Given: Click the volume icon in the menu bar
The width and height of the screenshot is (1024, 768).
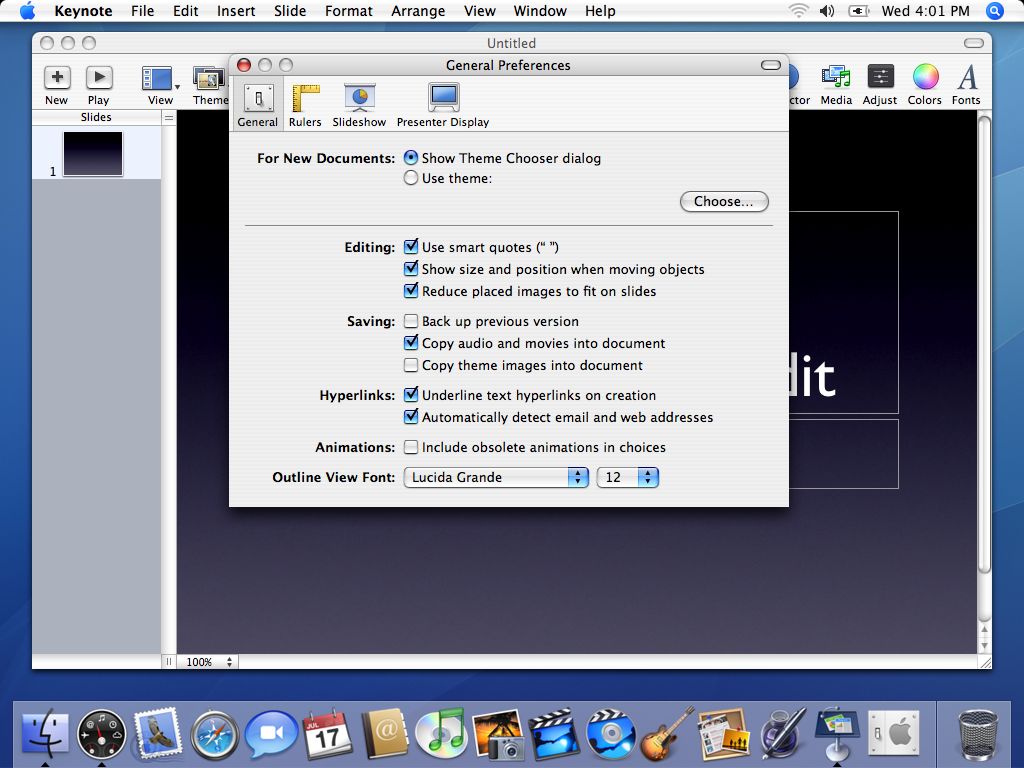Looking at the screenshot, I should (827, 10).
